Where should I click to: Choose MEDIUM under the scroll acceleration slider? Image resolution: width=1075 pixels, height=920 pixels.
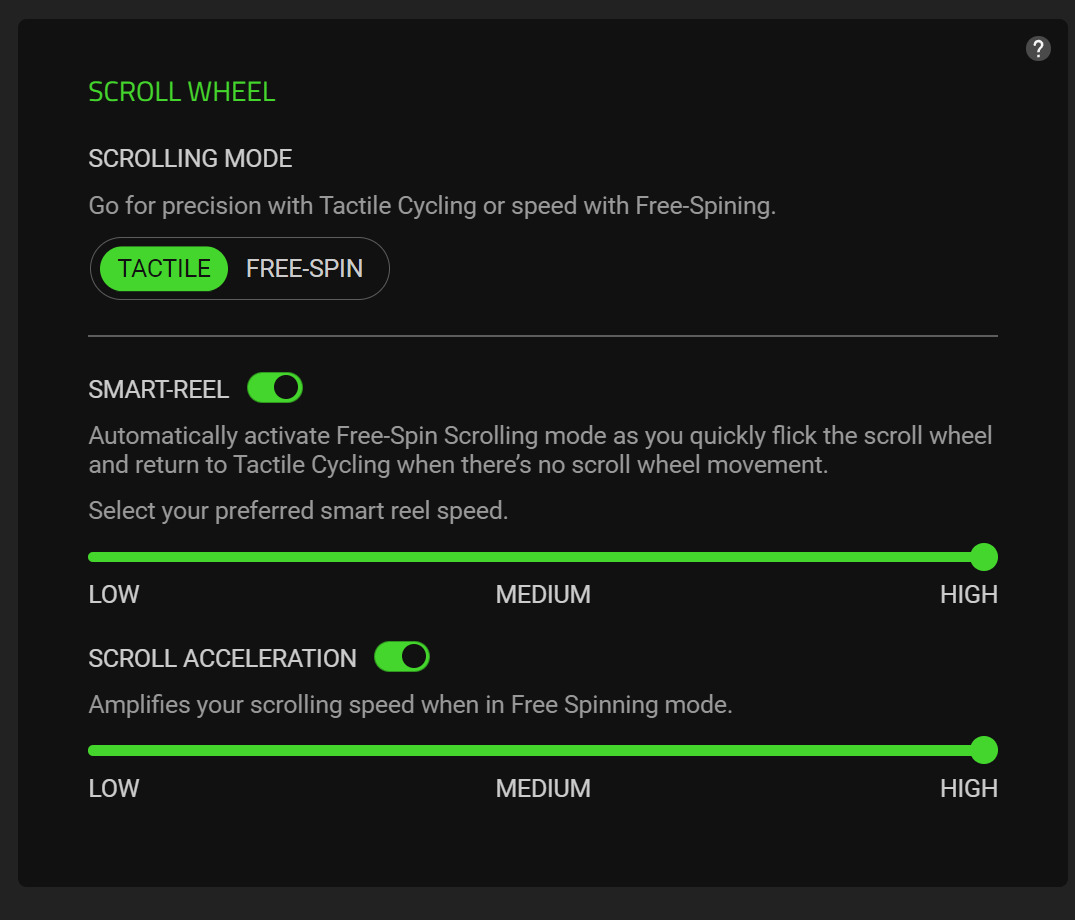pos(543,789)
